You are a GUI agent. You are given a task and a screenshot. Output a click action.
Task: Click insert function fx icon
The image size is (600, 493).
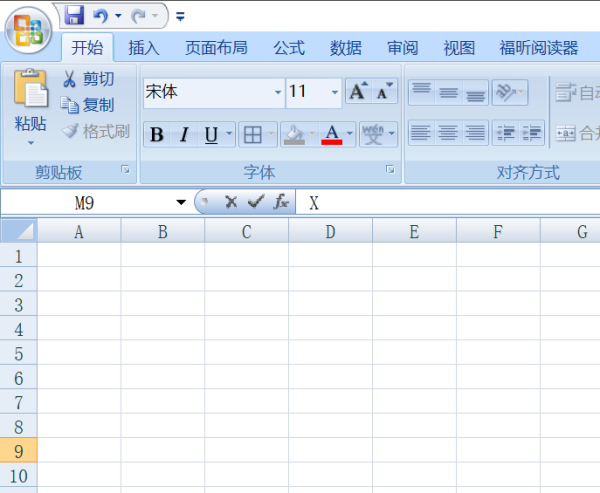click(281, 202)
